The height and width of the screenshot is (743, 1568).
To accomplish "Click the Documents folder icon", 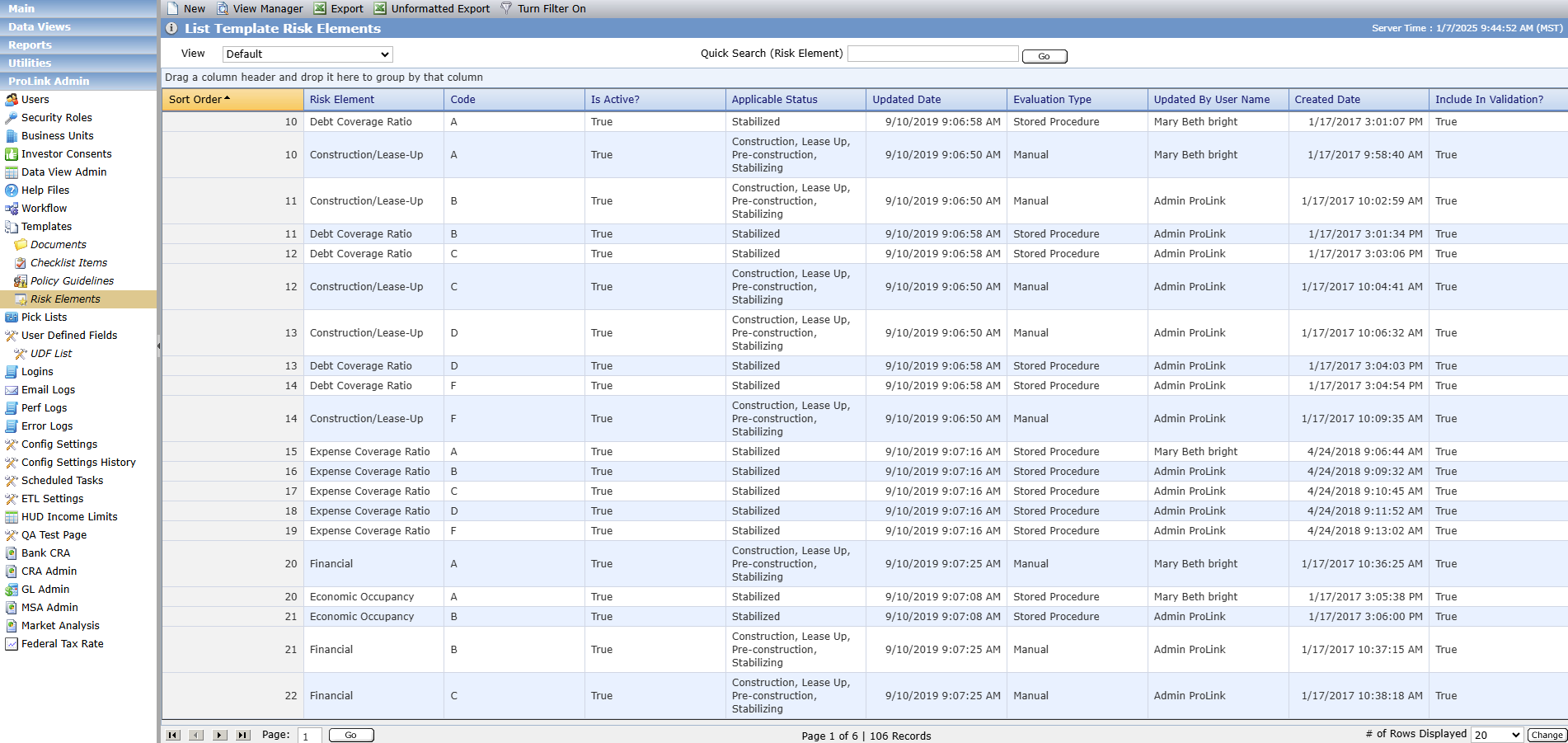I will [x=21, y=245].
